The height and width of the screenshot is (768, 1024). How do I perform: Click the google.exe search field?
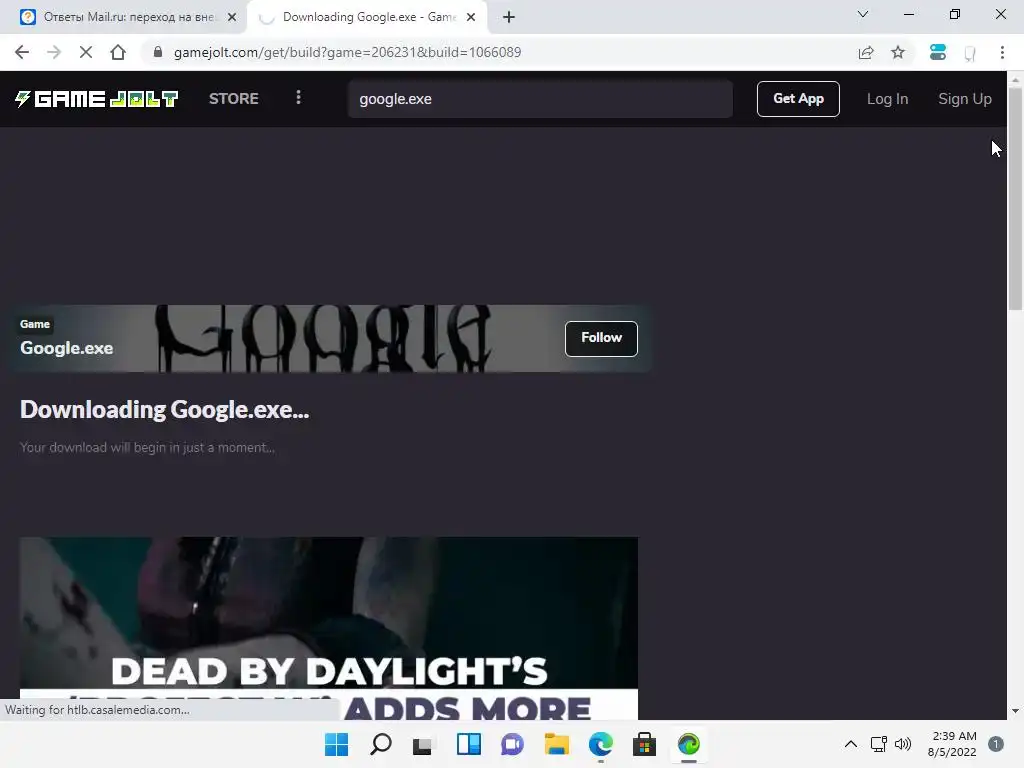540,99
